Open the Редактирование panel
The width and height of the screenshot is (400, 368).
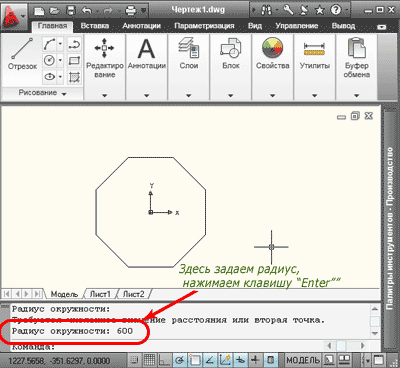click(x=104, y=67)
